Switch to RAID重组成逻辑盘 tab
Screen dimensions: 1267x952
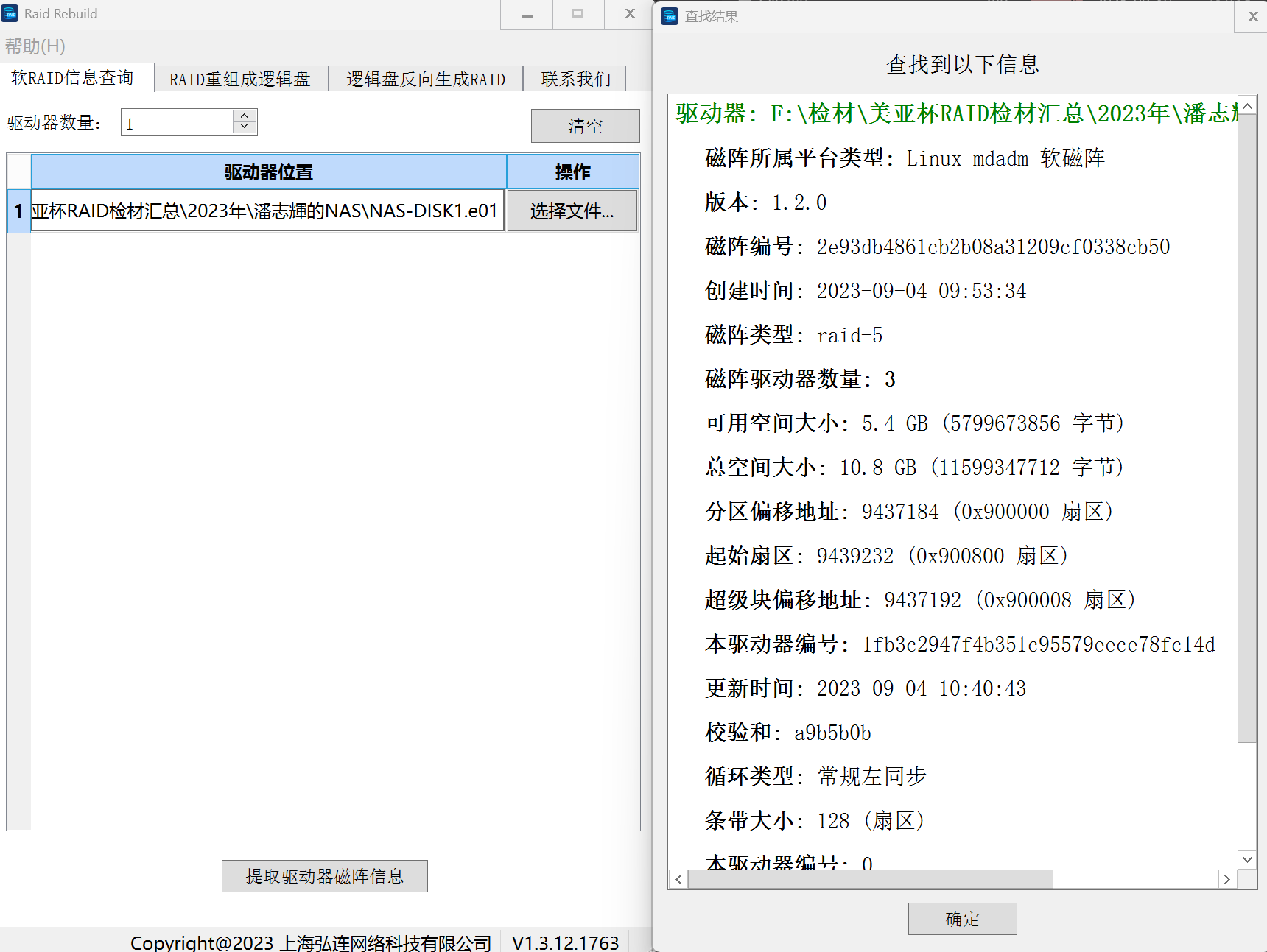pos(240,79)
